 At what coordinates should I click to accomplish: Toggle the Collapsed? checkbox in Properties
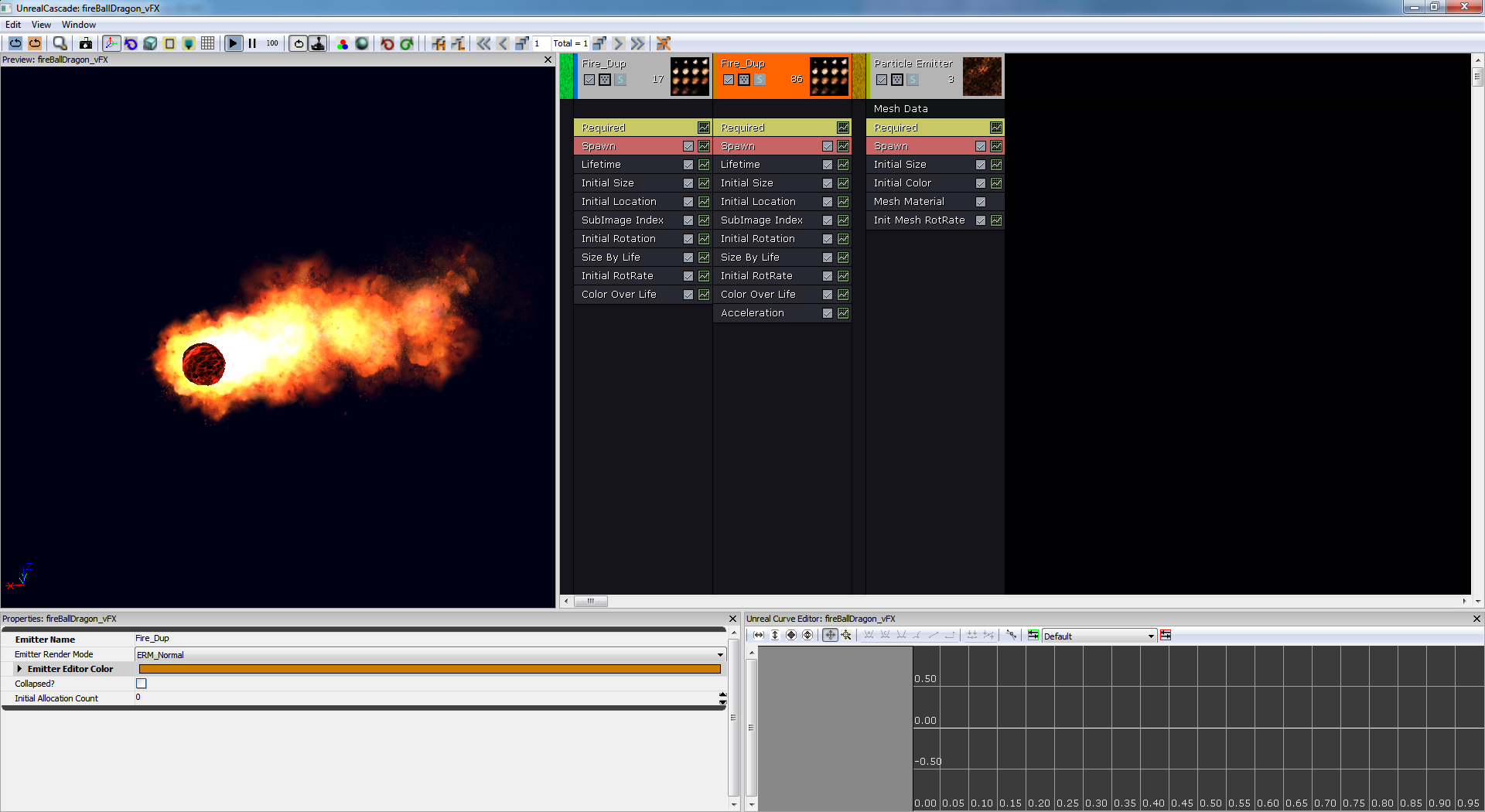coord(141,683)
